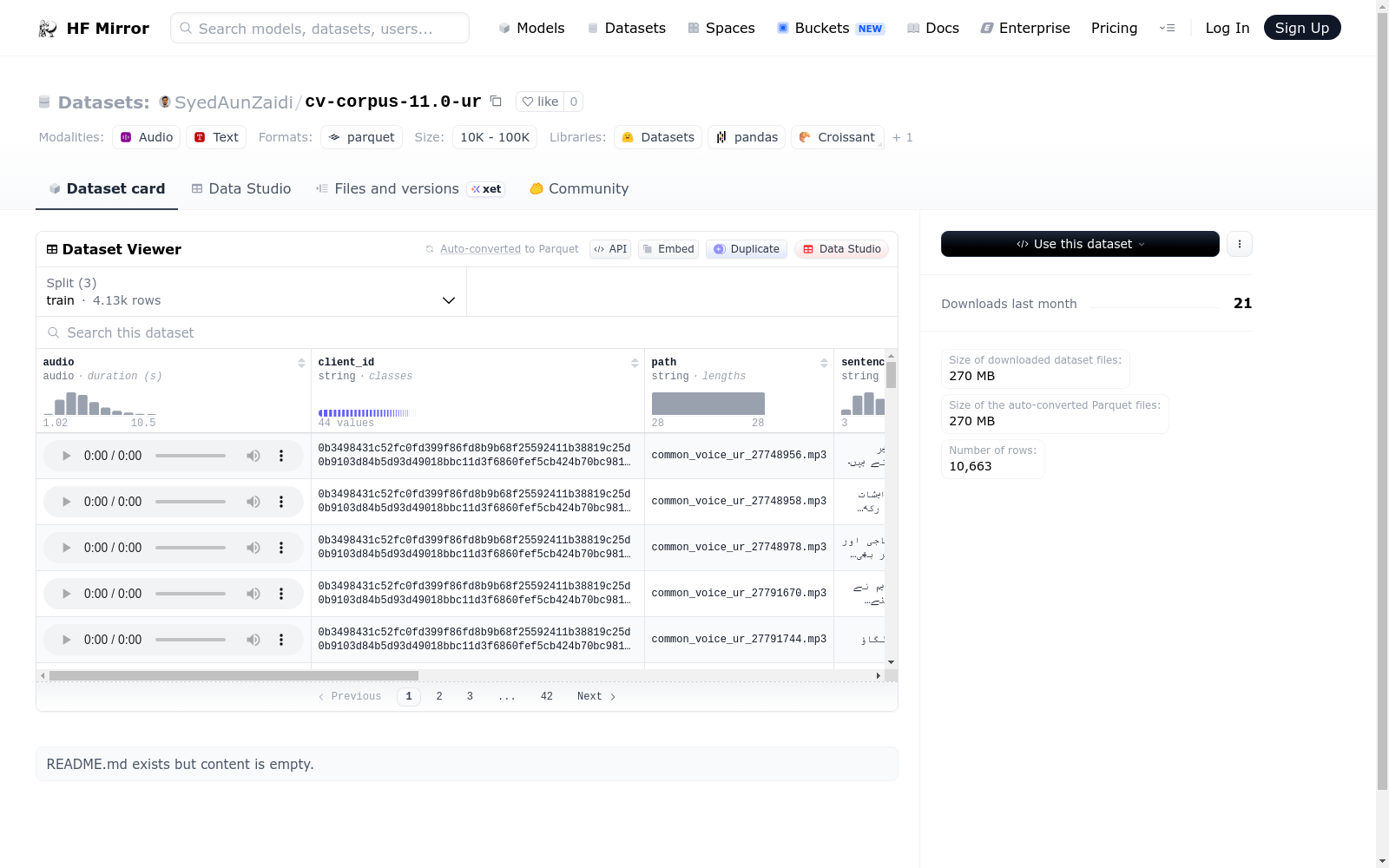
Task: Open the Docs page
Action: click(933, 29)
